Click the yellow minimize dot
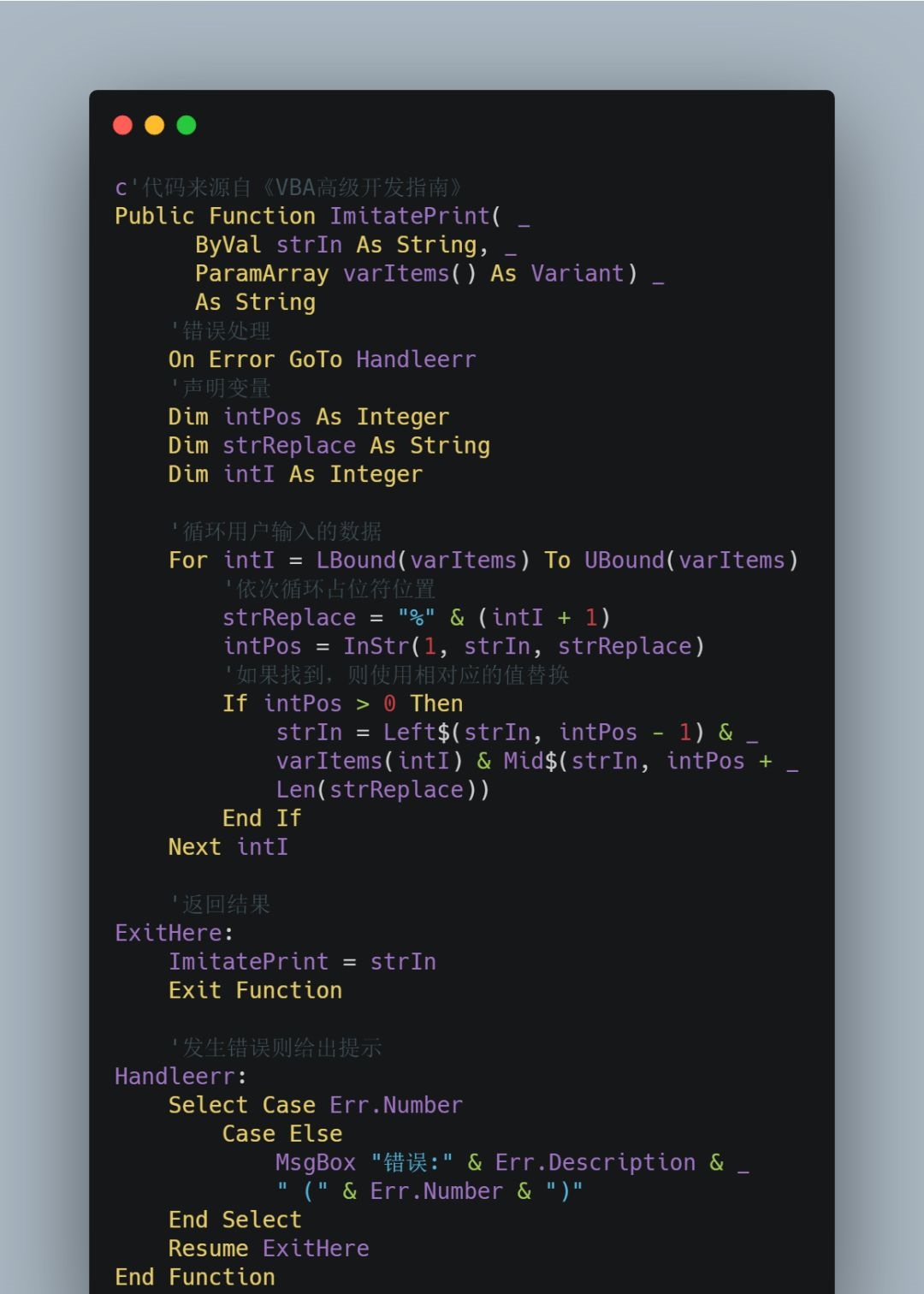 (x=154, y=125)
